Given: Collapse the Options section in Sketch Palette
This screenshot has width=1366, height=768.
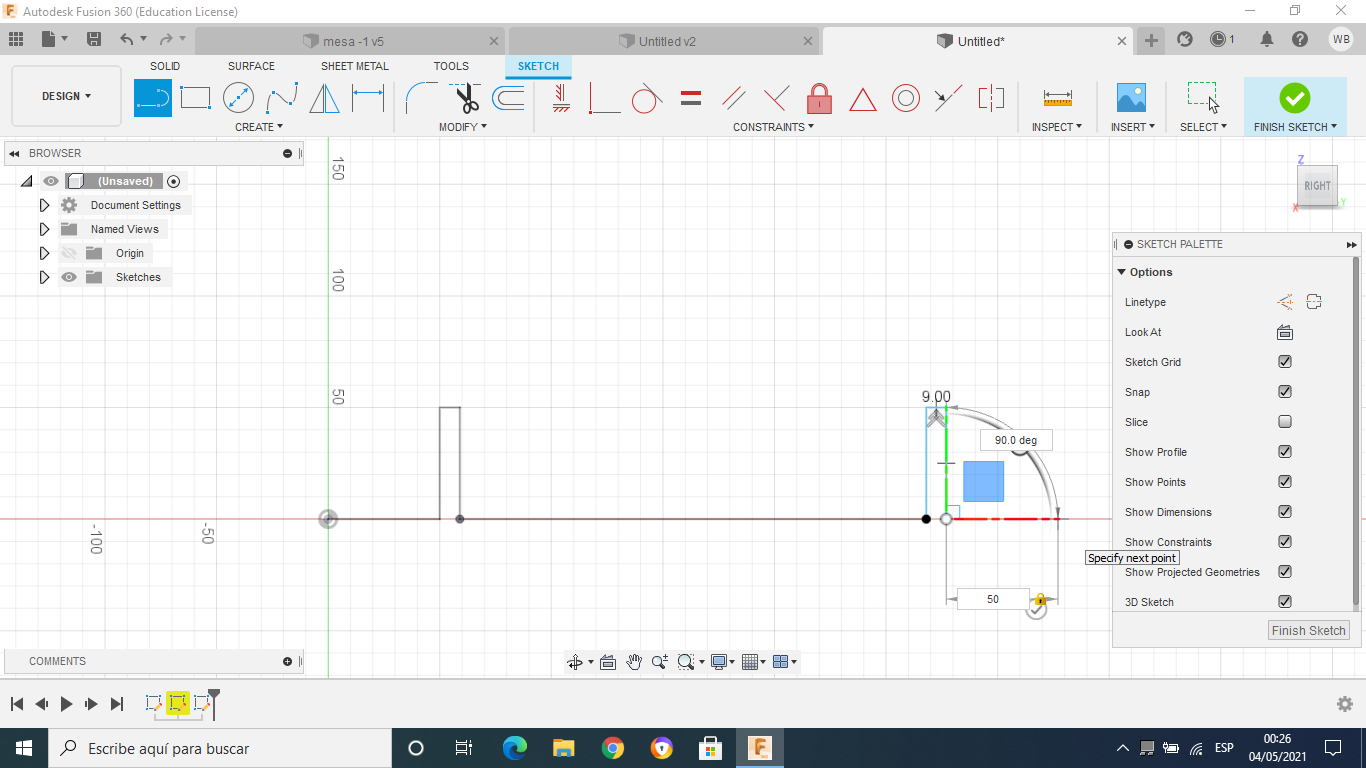Looking at the screenshot, I should pyautogui.click(x=1122, y=272).
